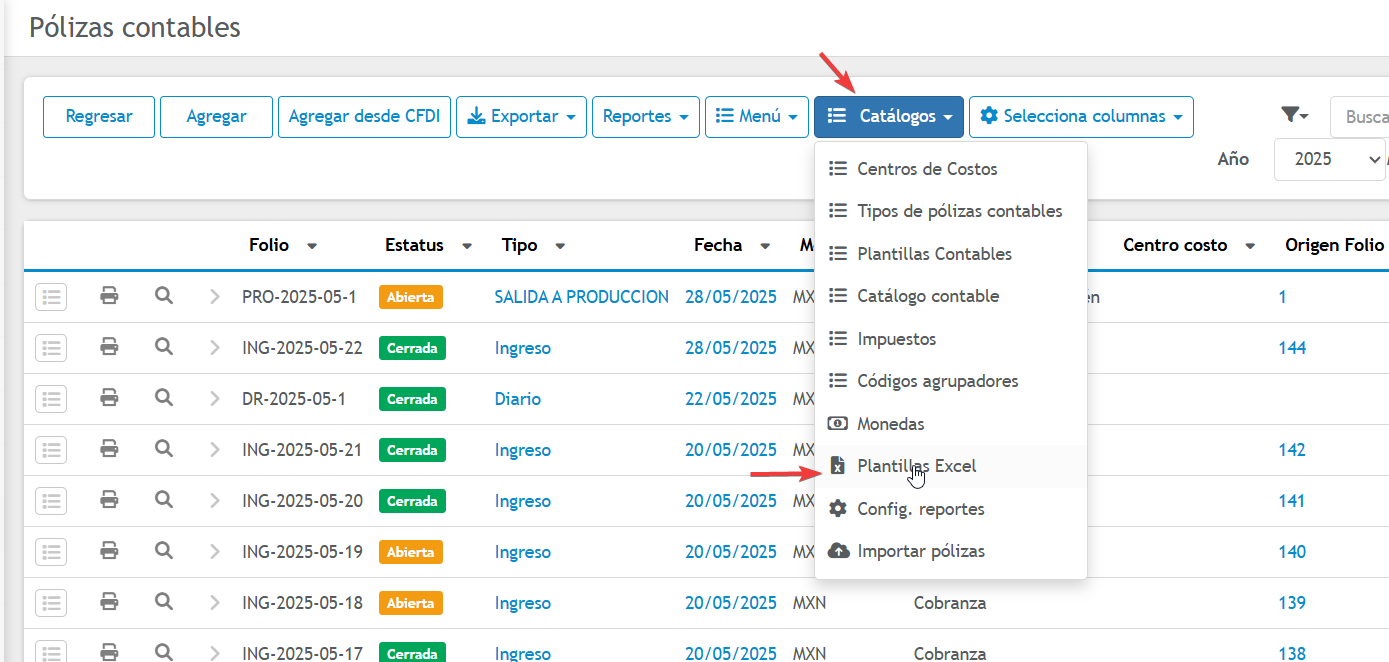Image resolution: width=1389 pixels, height=662 pixels.
Task: Click Agregar desde CFDI button
Action: 364,116
